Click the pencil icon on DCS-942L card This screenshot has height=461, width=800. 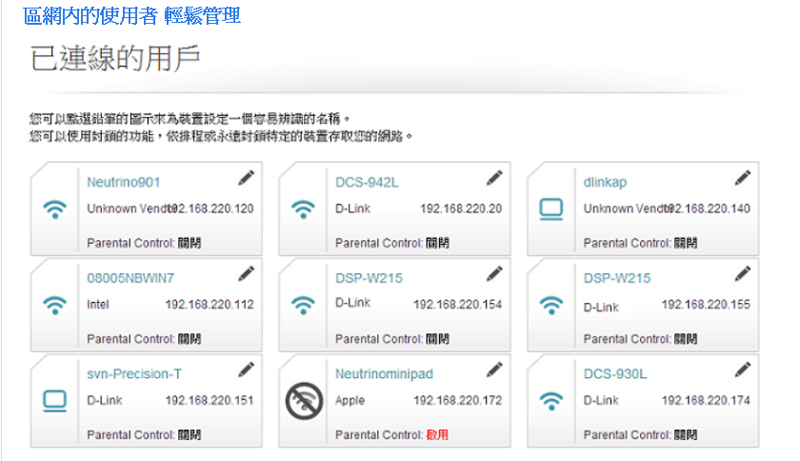click(x=494, y=178)
